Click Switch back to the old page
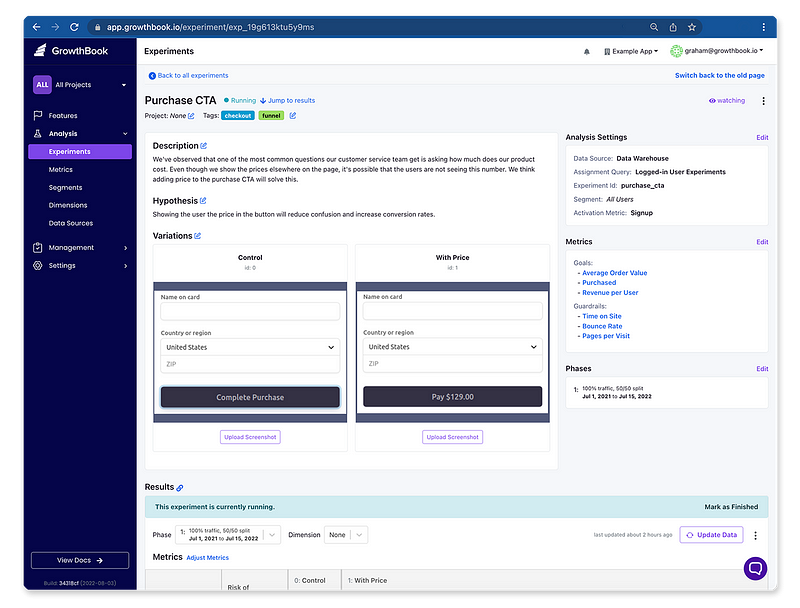The image size is (800, 608). (x=719, y=75)
